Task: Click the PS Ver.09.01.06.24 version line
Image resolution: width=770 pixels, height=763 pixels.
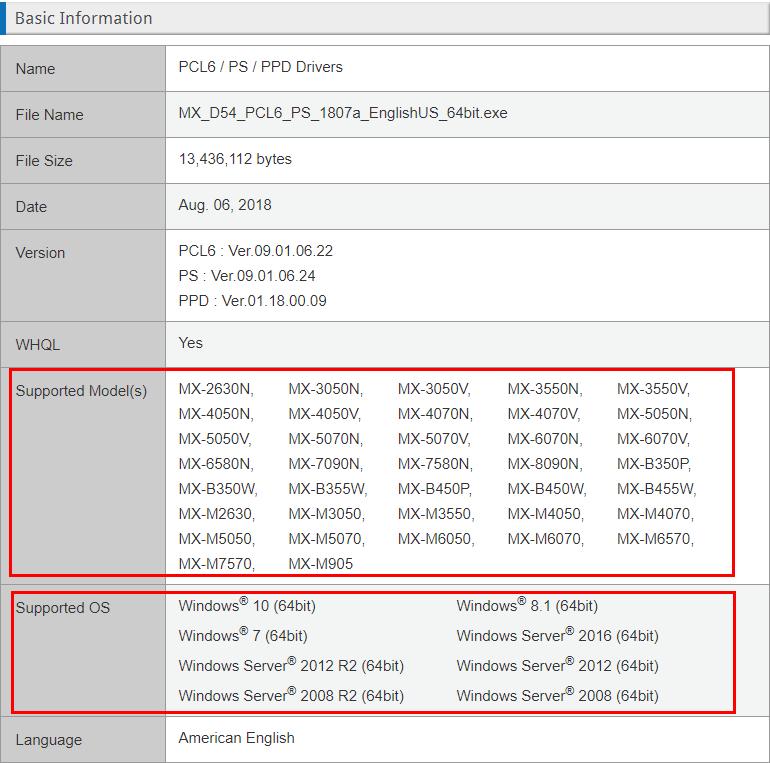Action: 247,276
